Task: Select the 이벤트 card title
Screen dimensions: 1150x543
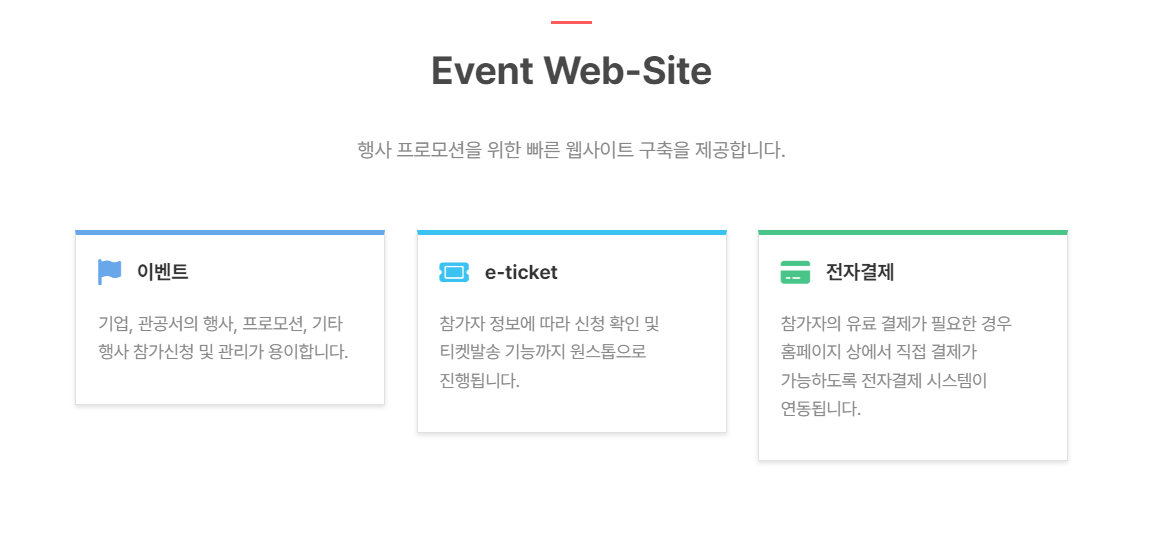Action: coord(163,272)
